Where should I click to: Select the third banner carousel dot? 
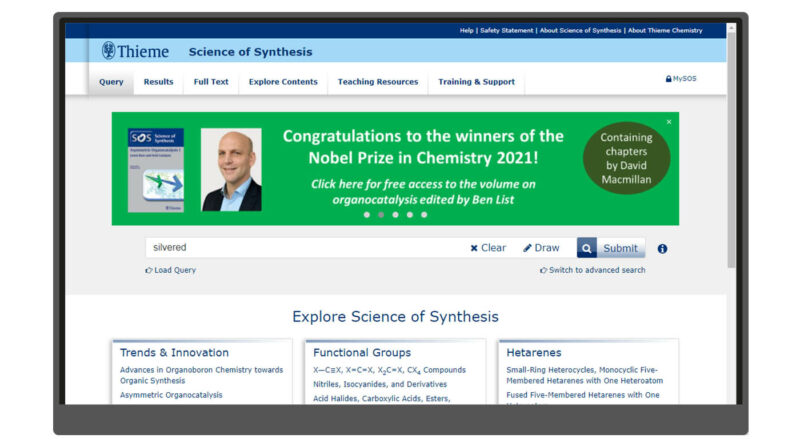(x=395, y=215)
